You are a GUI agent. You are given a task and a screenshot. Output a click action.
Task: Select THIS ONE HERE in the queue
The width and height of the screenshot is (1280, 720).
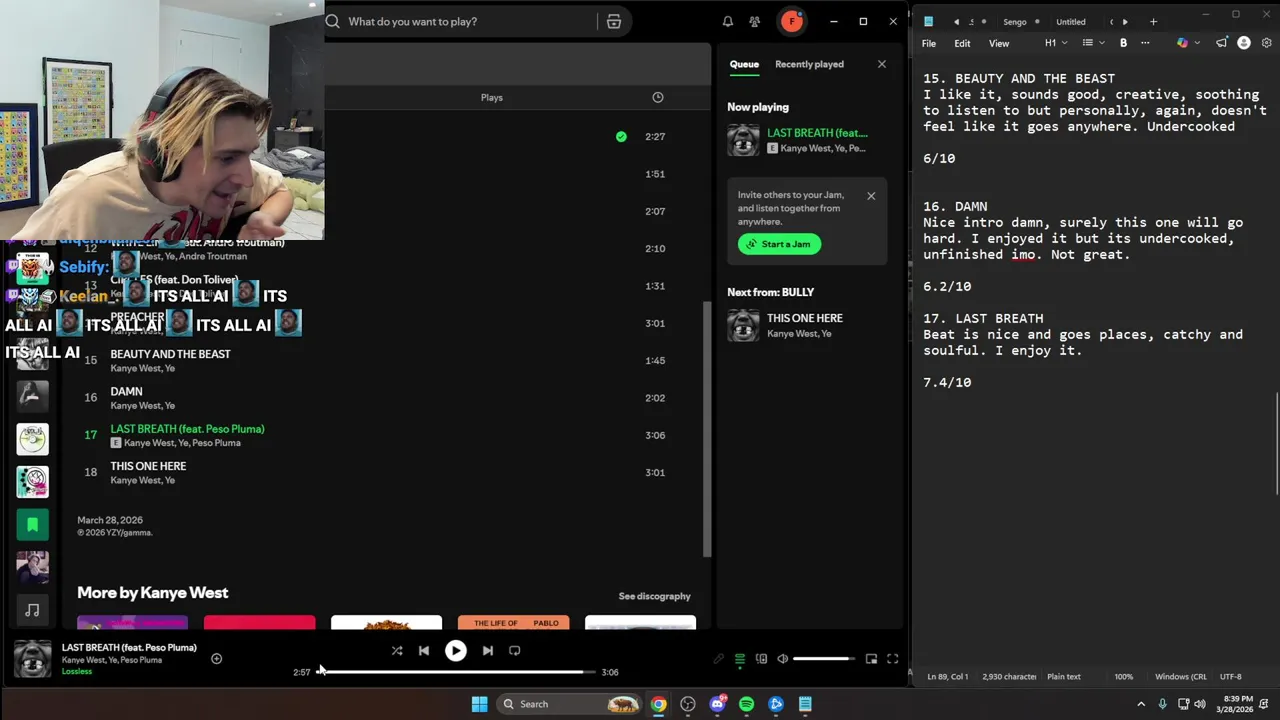(x=808, y=325)
